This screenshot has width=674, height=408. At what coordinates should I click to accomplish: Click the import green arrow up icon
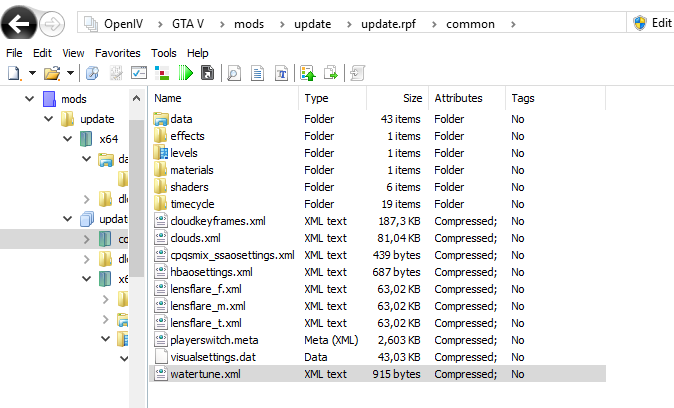[x=308, y=73]
